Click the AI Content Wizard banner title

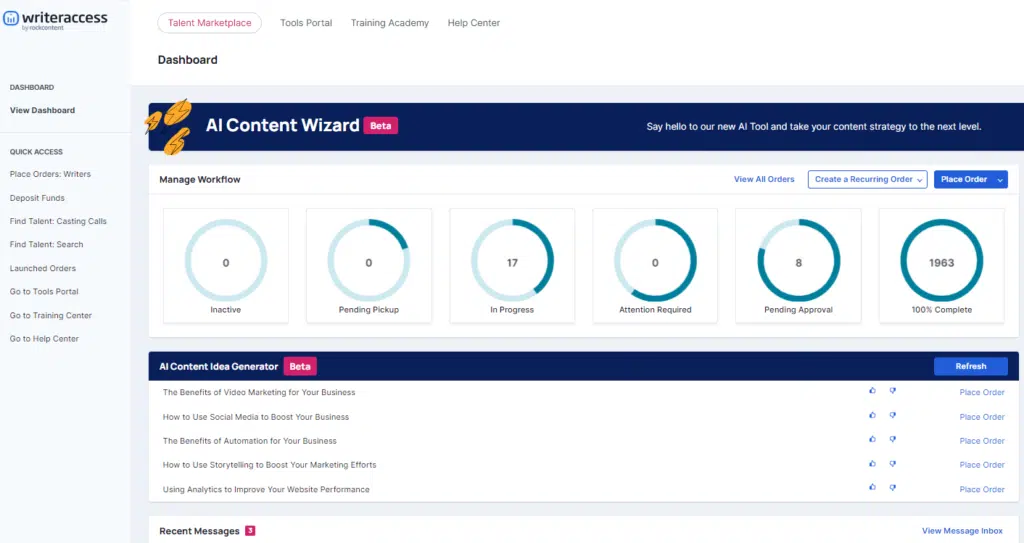[282, 125]
